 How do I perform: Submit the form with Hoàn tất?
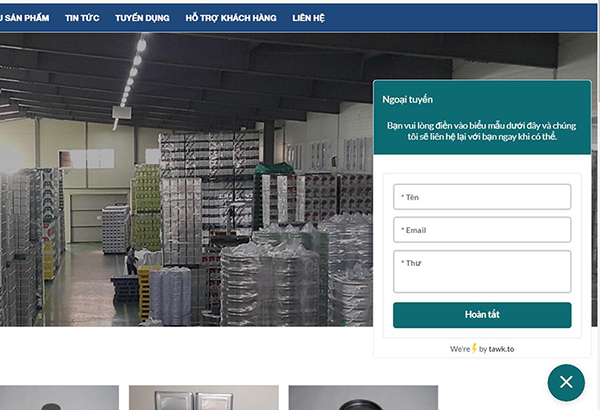tap(482, 315)
